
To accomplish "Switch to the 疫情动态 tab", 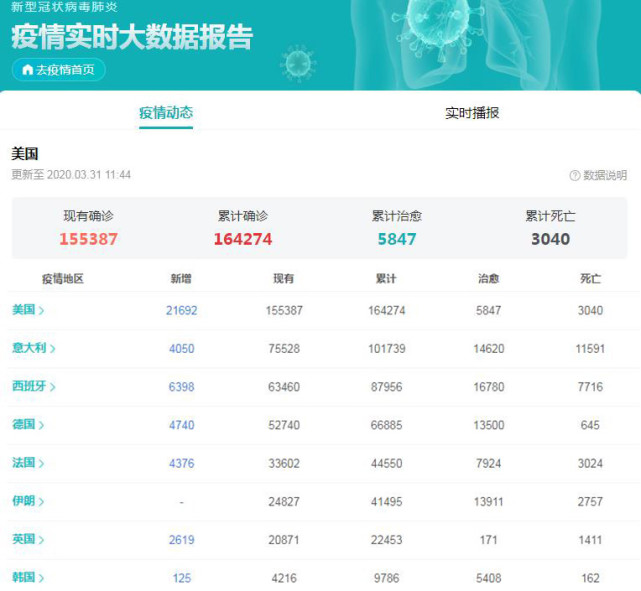I will click(166, 113).
